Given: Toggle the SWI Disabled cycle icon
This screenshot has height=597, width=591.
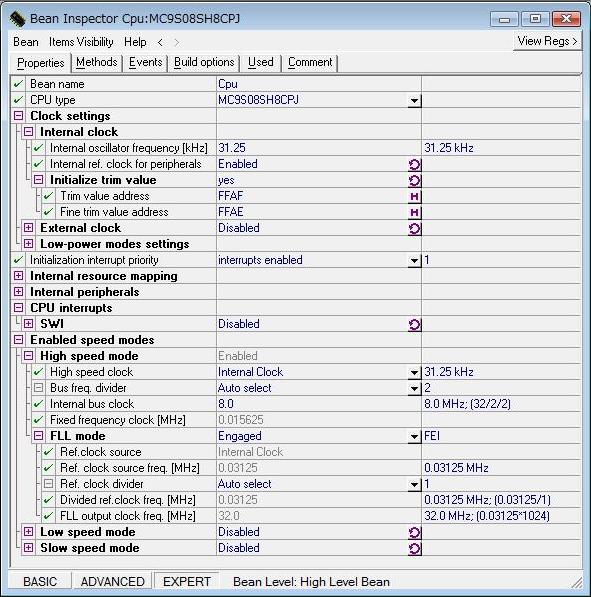Looking at the screenshot, I should (414, 324).
